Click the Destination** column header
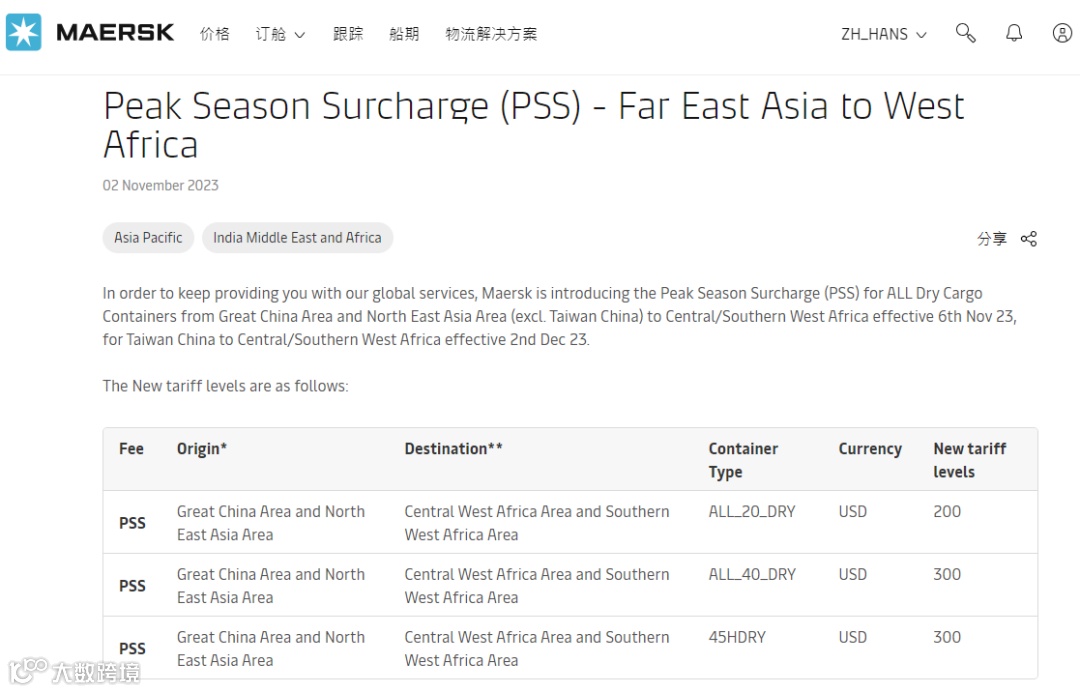The width and height of the screenshot is (1080, 692). coord(453,449)
